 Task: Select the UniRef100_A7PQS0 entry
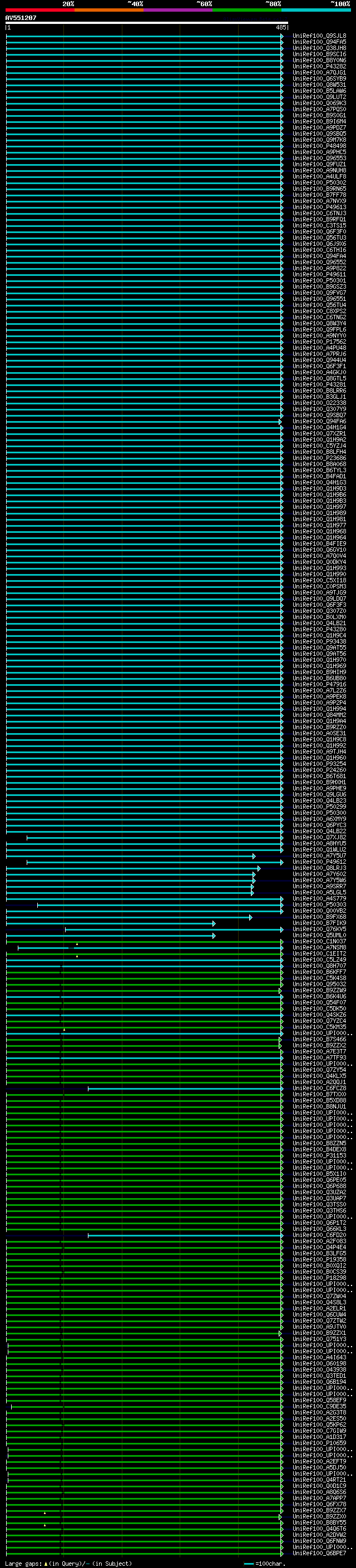point(319,109)
